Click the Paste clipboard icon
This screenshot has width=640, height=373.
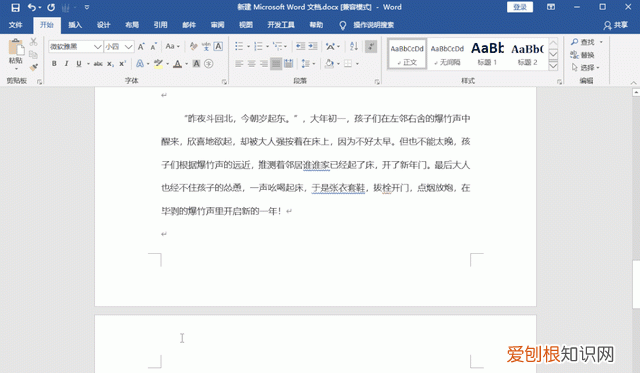(x=16, y=47)
